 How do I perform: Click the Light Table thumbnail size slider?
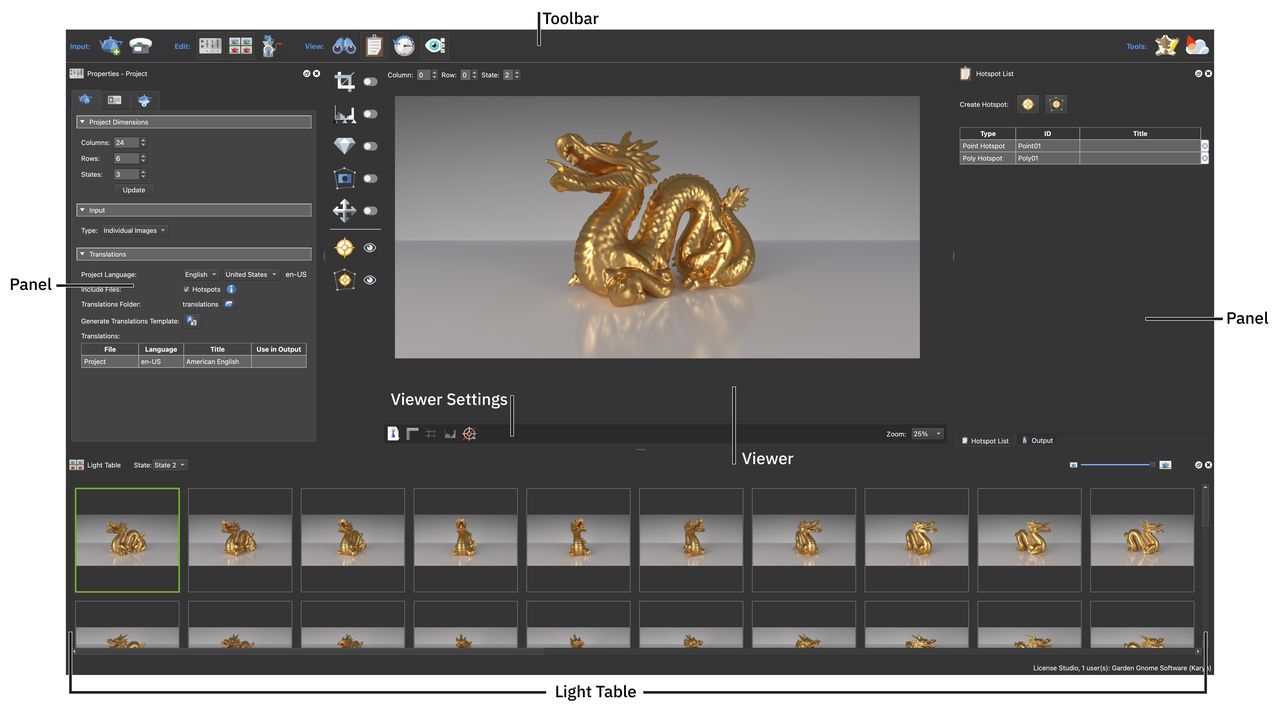pos(1117,465)
